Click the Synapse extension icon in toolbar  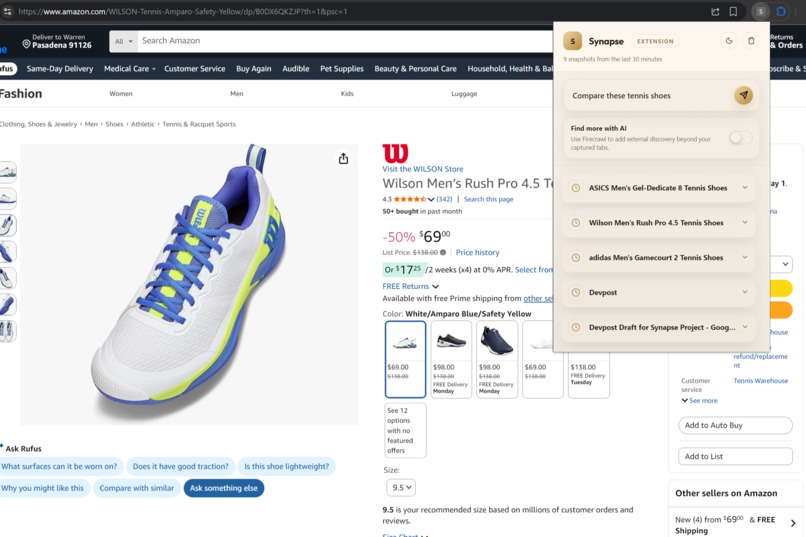[x=760, y=11]
